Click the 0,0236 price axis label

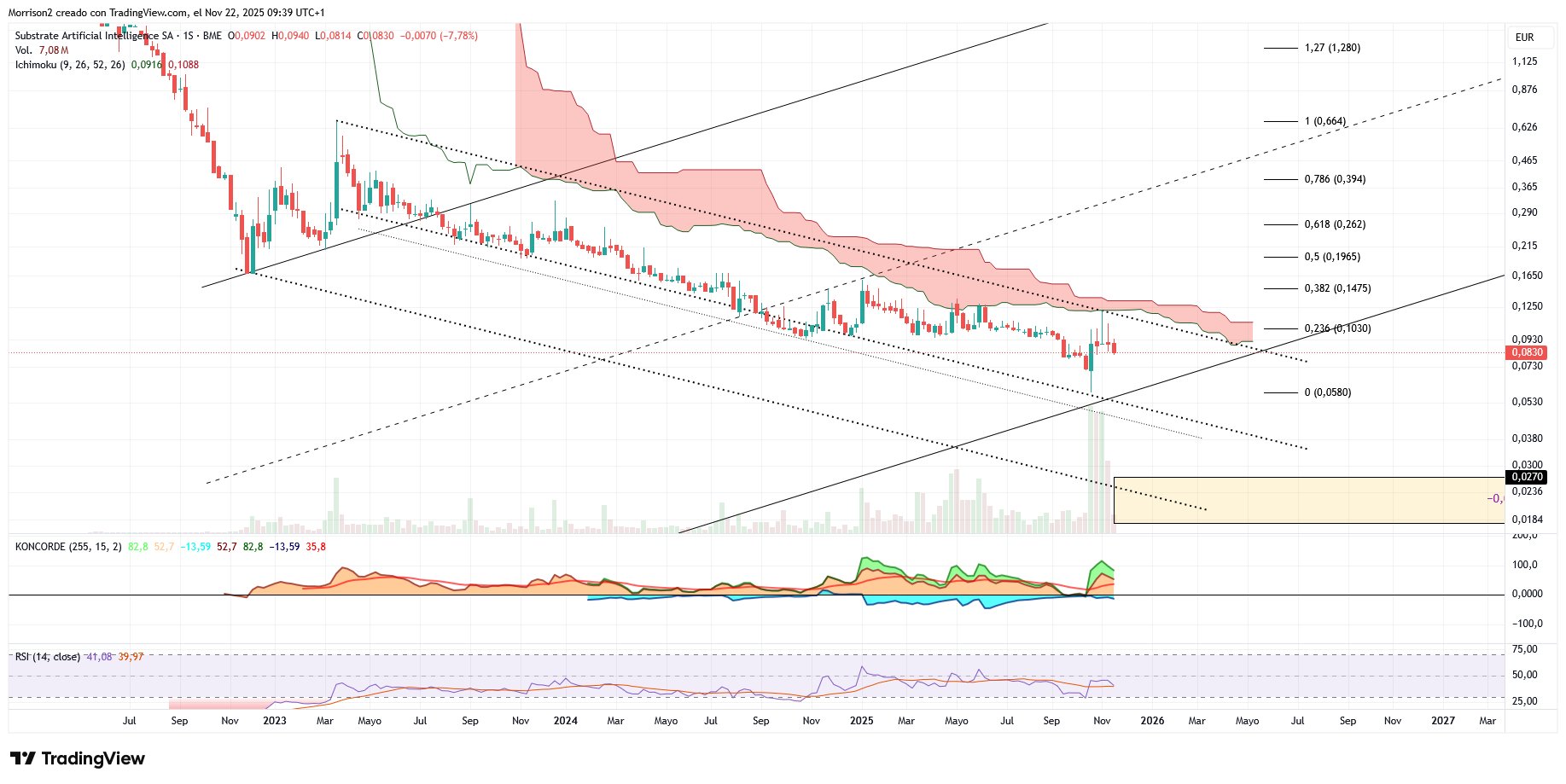click(x=1528, y=491)
